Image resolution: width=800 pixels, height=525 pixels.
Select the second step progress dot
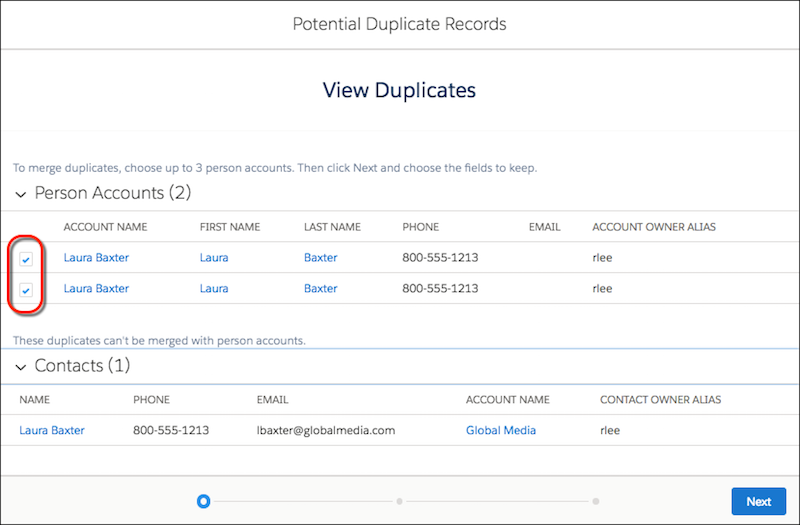click(x=399, y=502)
